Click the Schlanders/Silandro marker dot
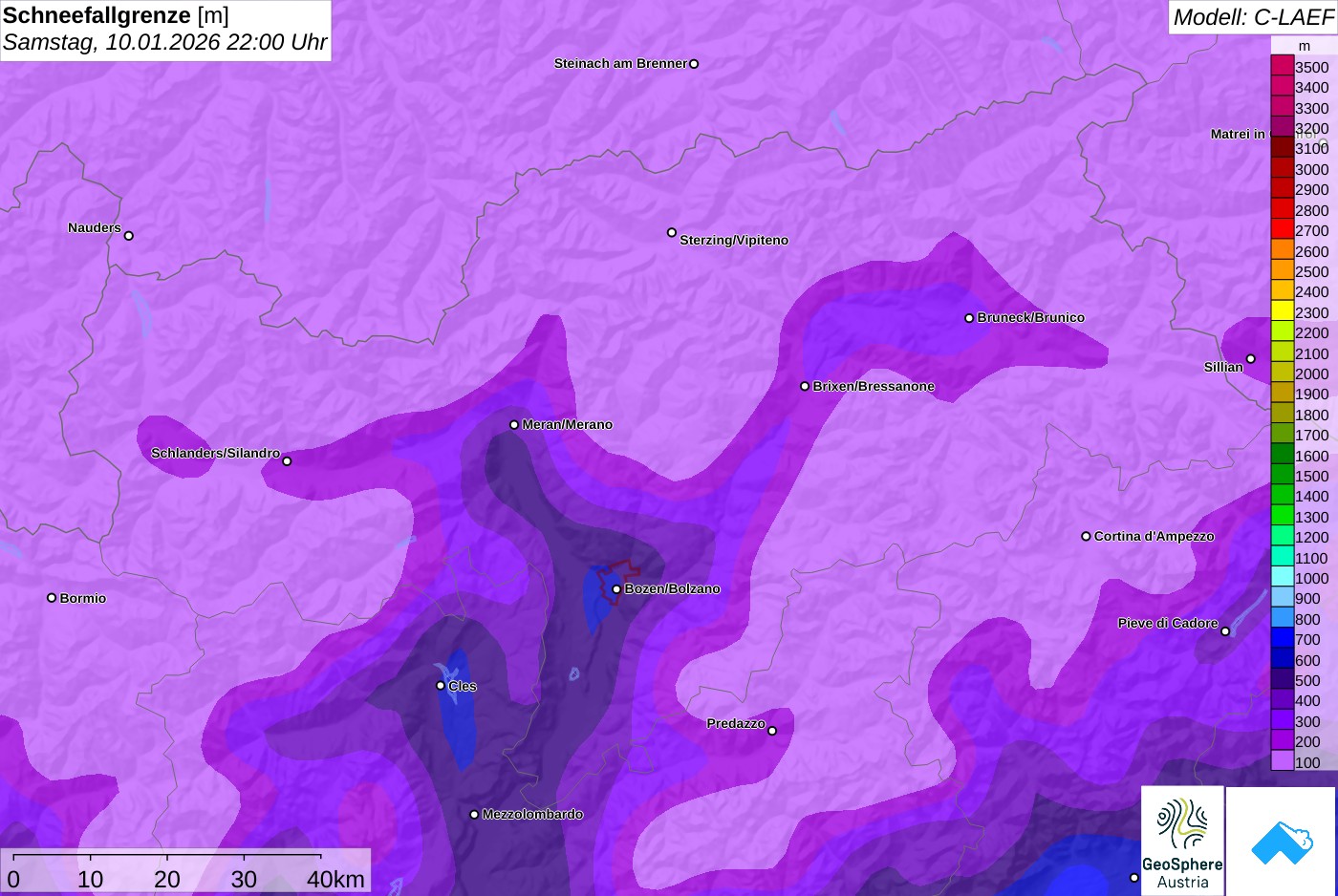 click(x=287, y=461)
